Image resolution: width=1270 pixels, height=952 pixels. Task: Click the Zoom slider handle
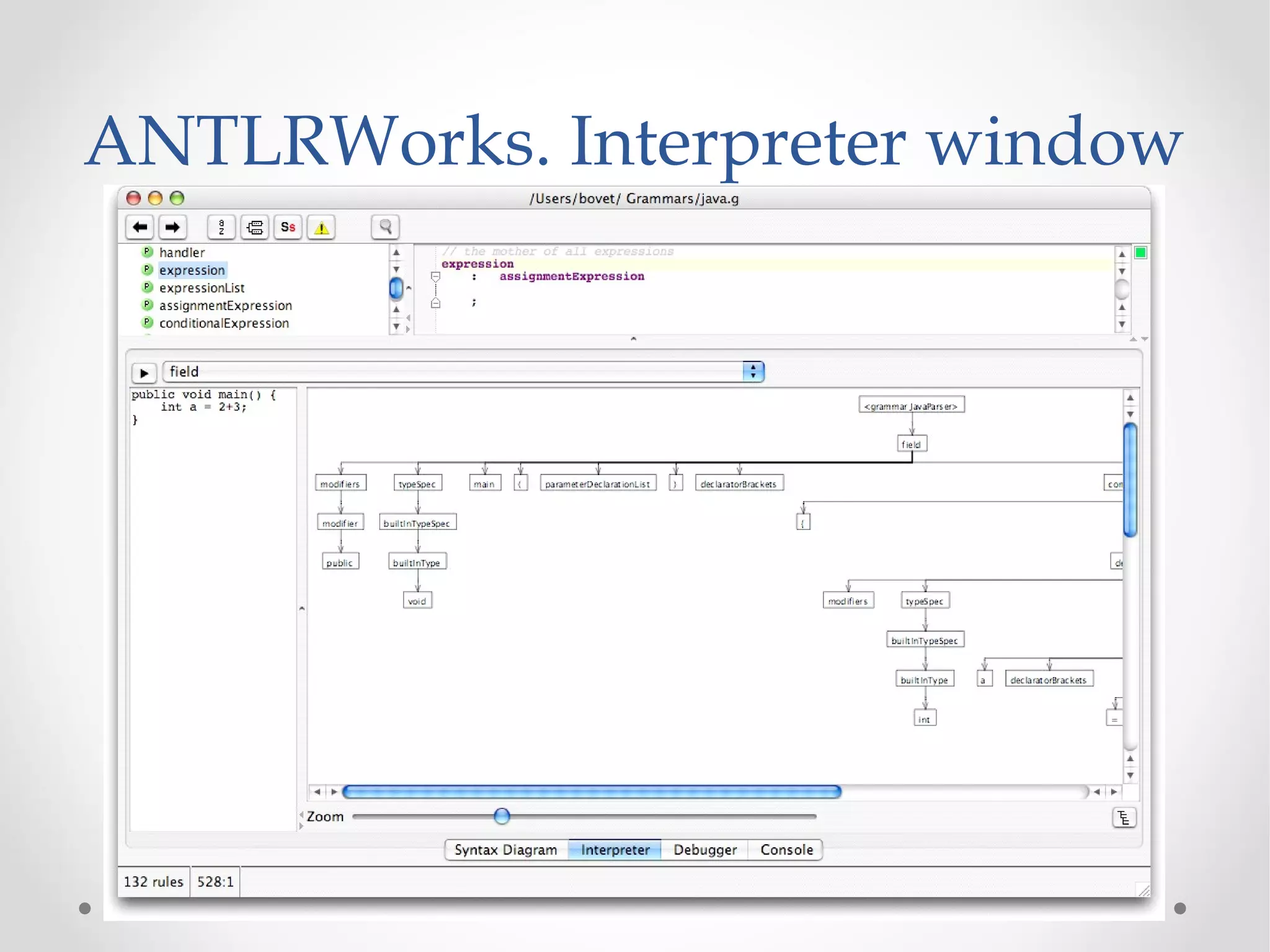tap(502, 816)
